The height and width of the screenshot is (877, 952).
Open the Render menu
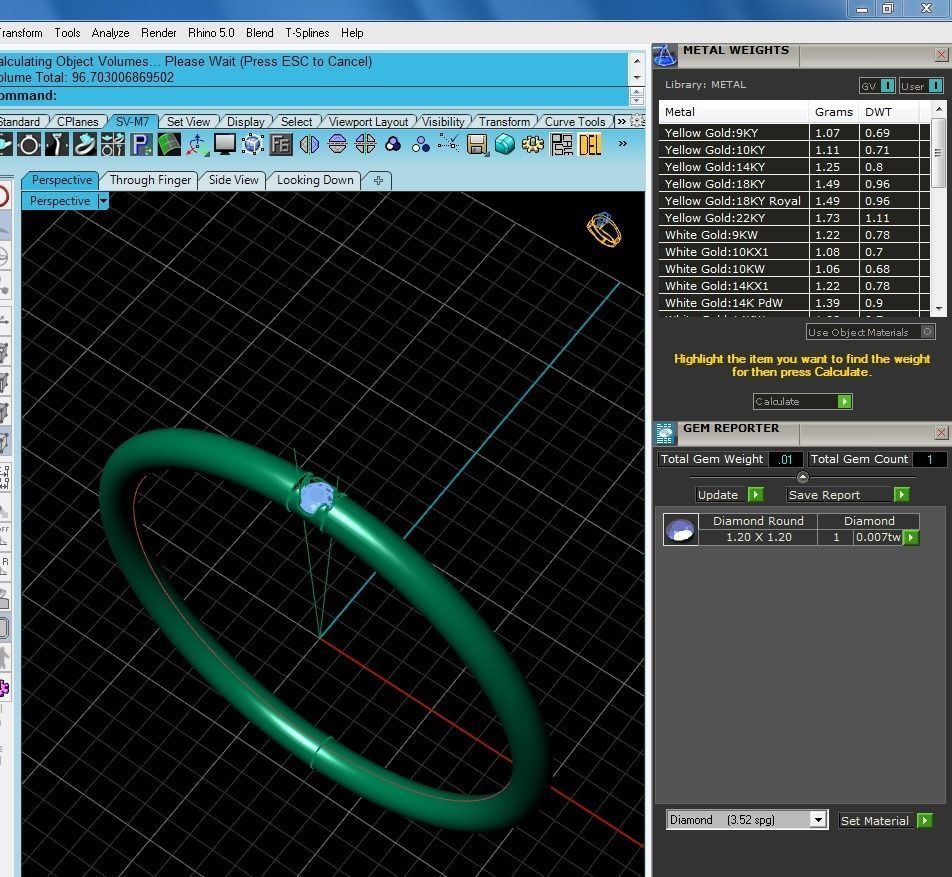coord(158,33)
